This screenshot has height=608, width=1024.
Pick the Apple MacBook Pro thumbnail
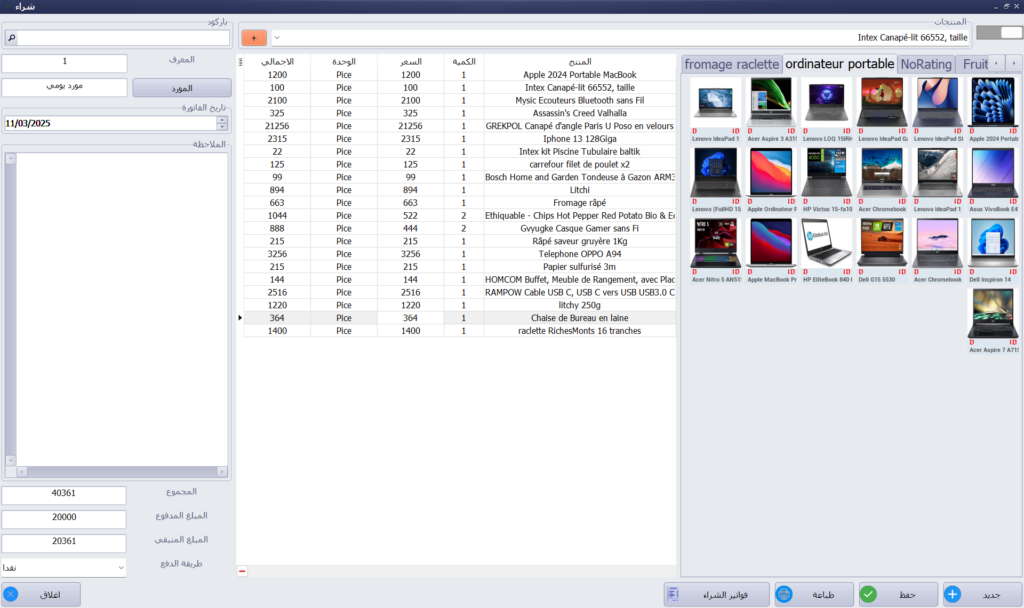point(771,251)
